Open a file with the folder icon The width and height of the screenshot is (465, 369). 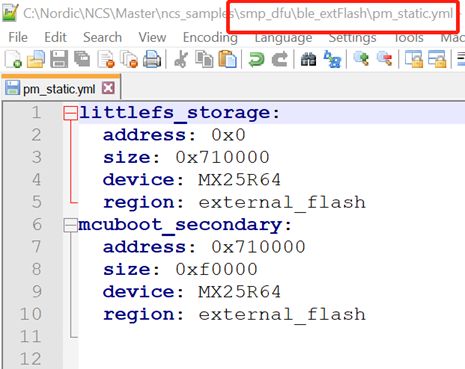(36, 59)
